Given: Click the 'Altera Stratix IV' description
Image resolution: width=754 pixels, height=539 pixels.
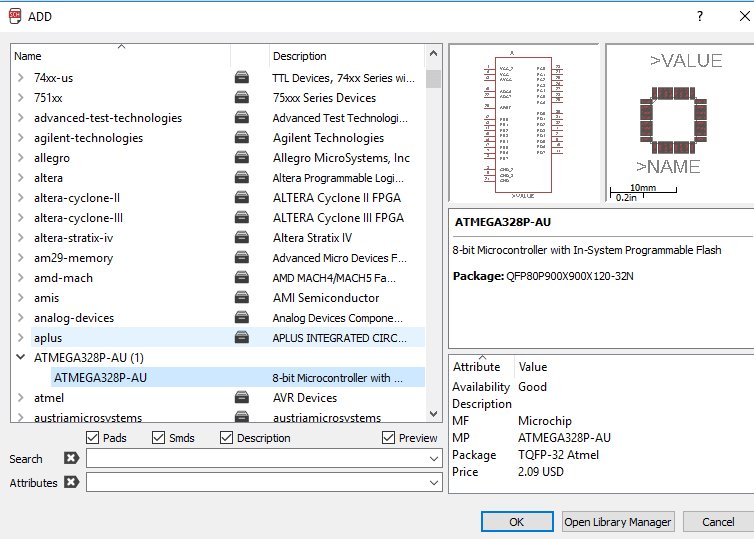Looking at the screenshot, I should 312,238.
